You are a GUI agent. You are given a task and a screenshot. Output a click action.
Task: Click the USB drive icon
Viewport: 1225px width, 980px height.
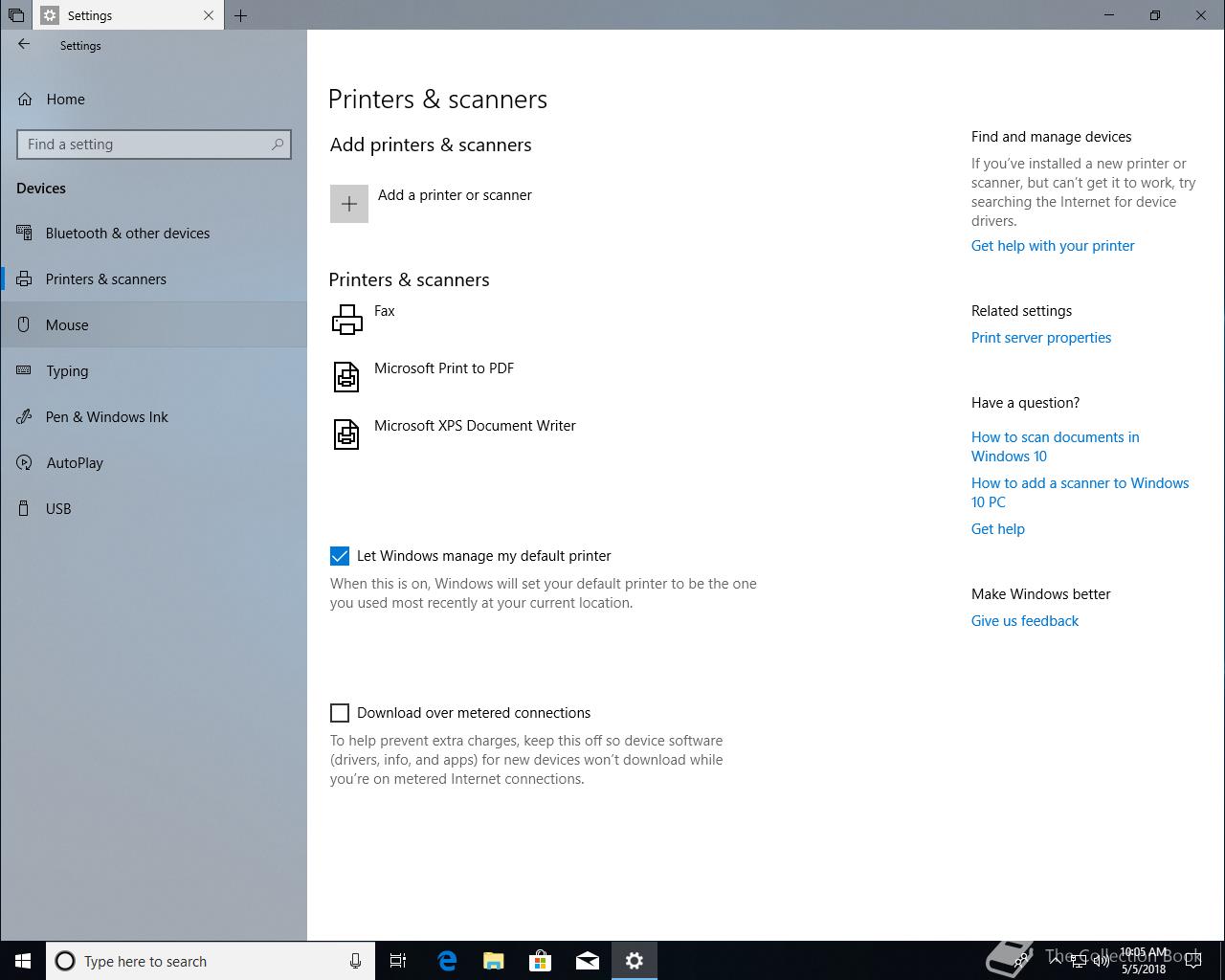(x=24, y=509)
